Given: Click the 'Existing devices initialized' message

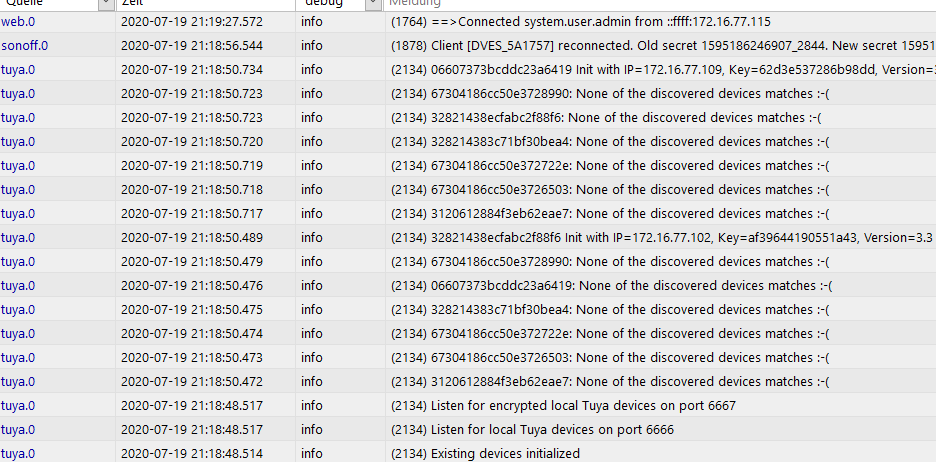Looking at the screenshot, I should (485, 454).
